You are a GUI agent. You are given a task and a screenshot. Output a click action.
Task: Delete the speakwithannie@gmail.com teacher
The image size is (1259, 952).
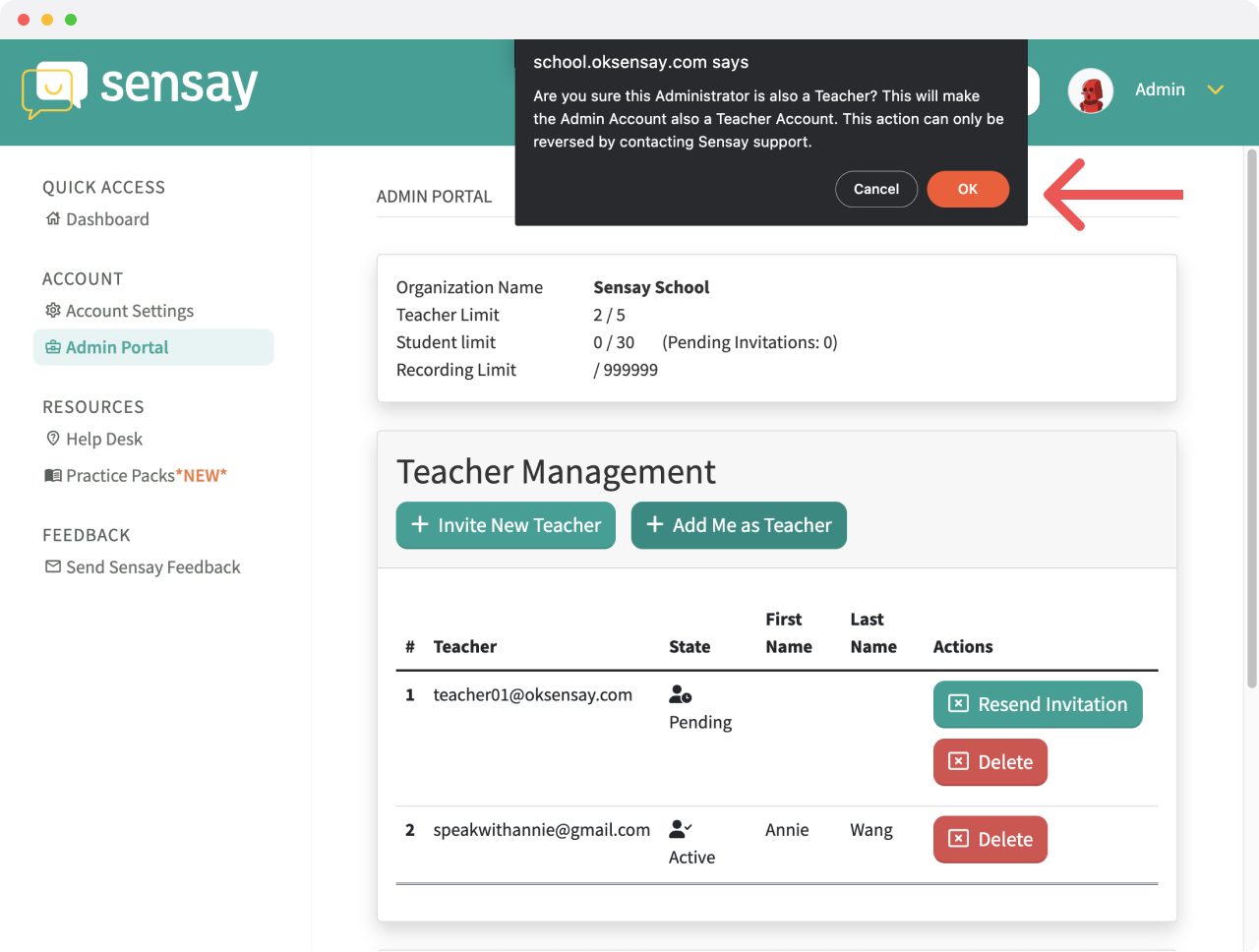point(990,840)
